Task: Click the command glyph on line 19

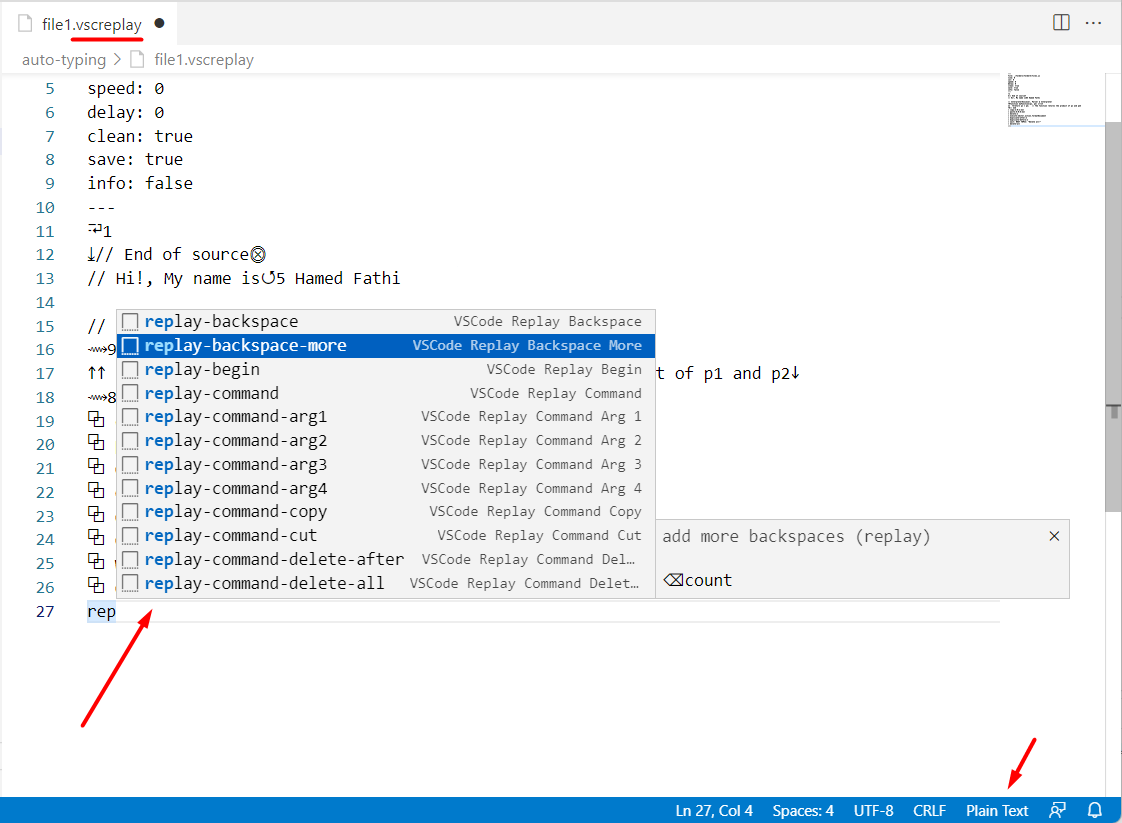Action: [x=96, y=419]
